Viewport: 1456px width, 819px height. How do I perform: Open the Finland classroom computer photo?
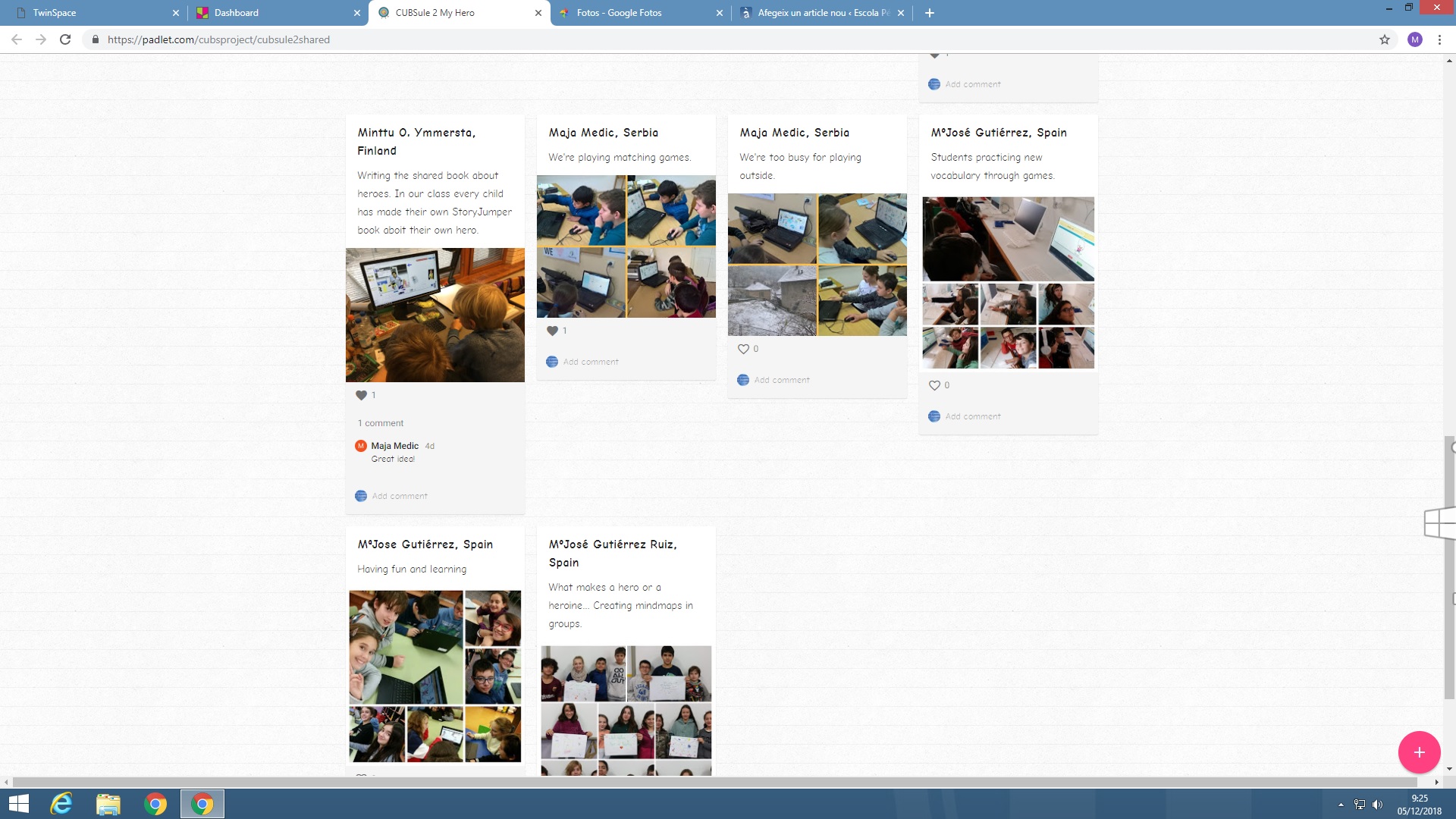click(435, 315)
